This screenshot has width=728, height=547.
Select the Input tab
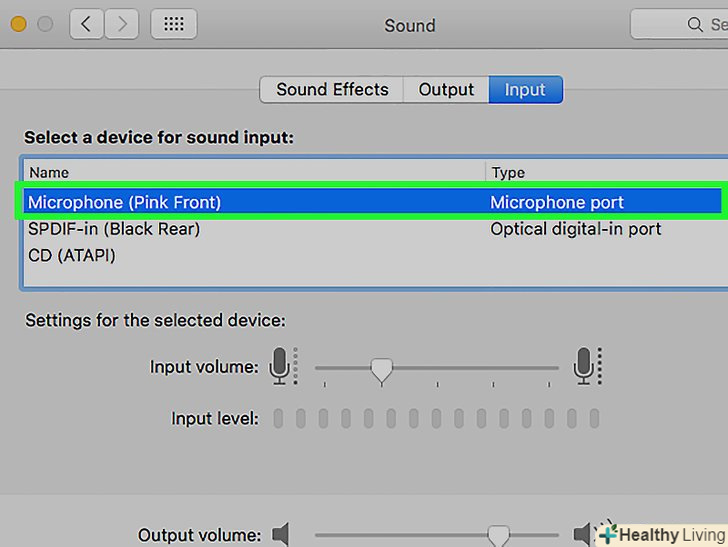click(x=525, y=89)
